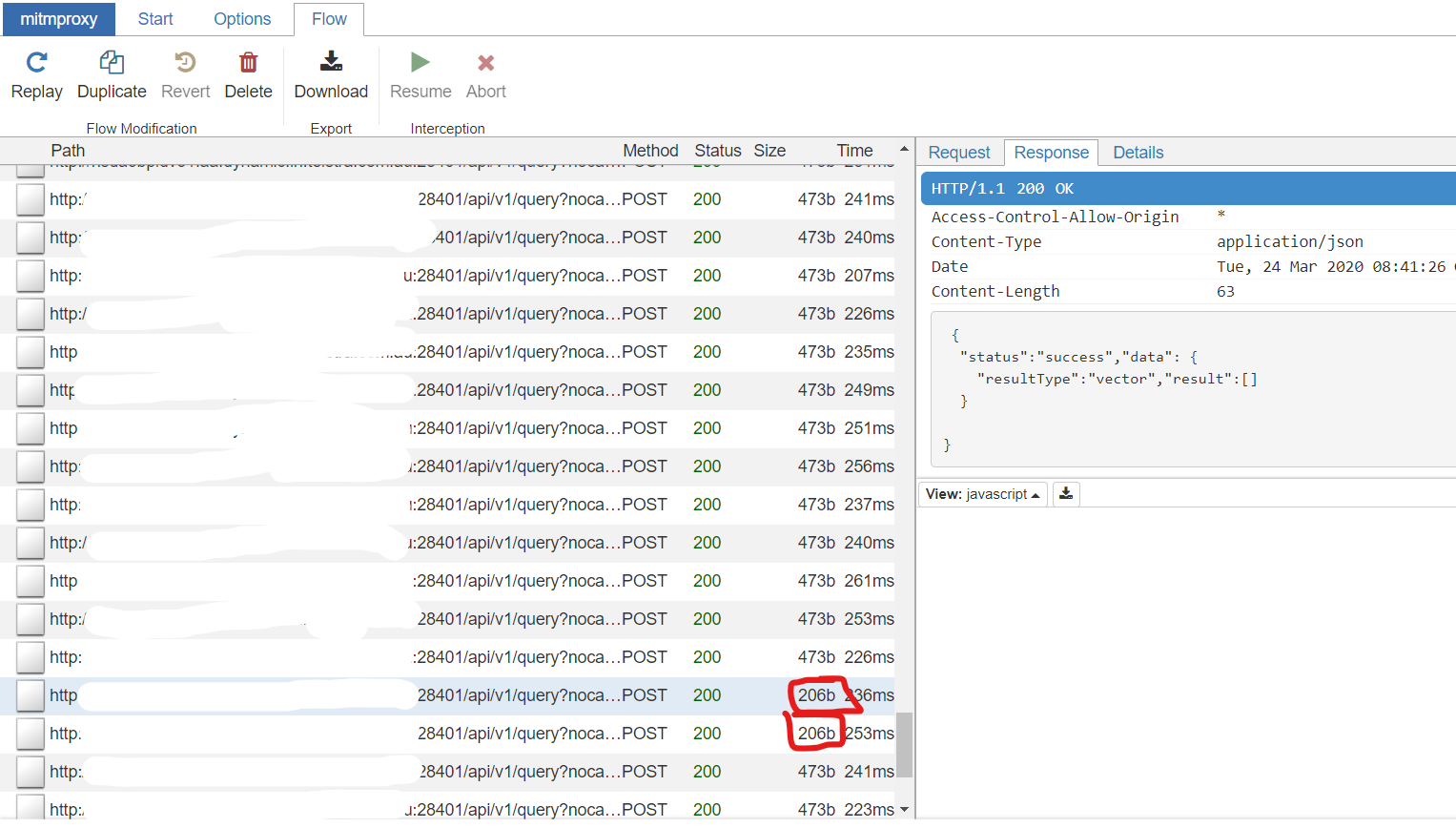Viewport: 1456px width, 828px height.
Task: Select the 206b flow taking 253ms
Action: [x=447, y=734]
